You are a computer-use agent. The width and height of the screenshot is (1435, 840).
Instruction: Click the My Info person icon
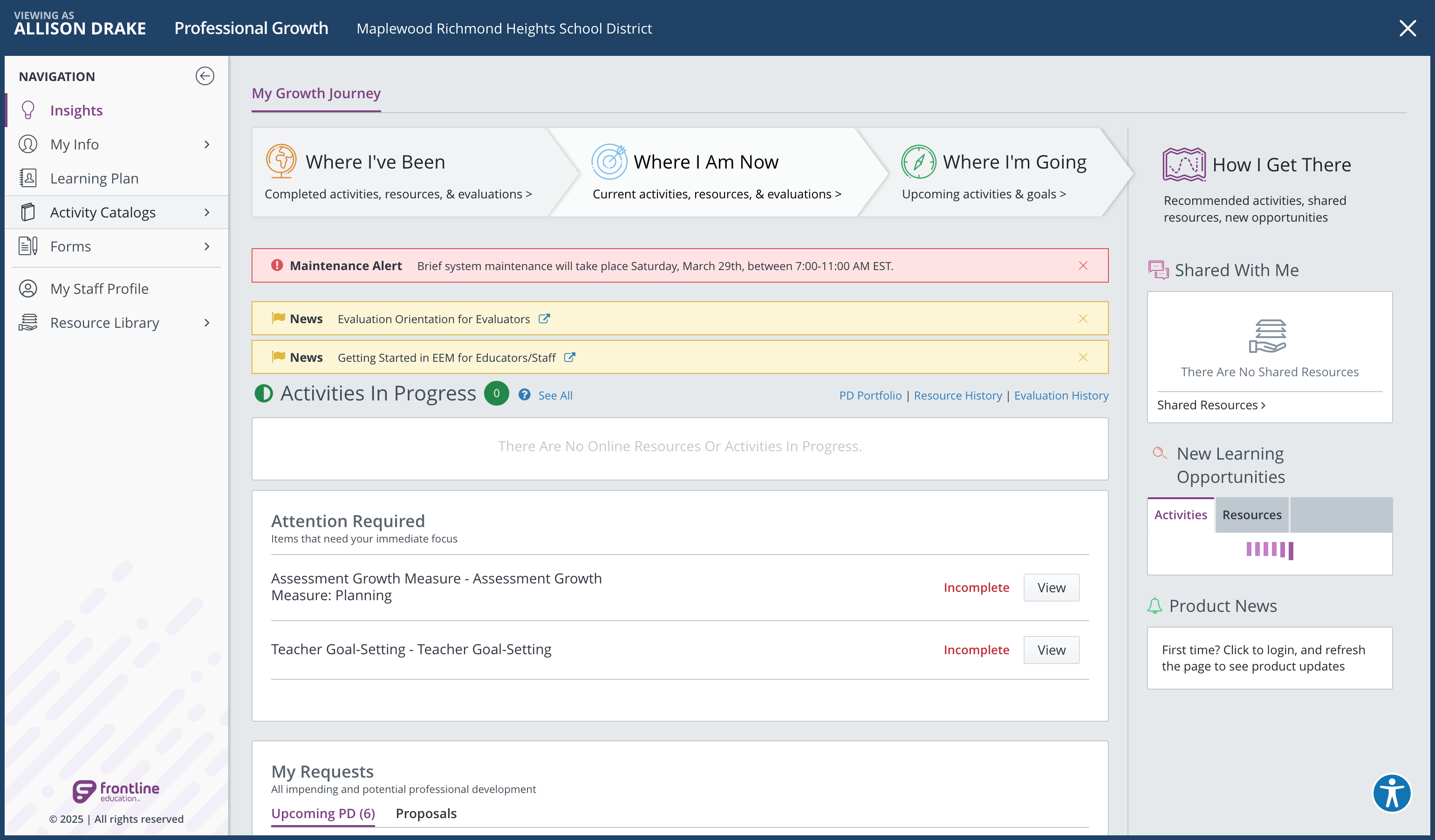click(28, 144)
